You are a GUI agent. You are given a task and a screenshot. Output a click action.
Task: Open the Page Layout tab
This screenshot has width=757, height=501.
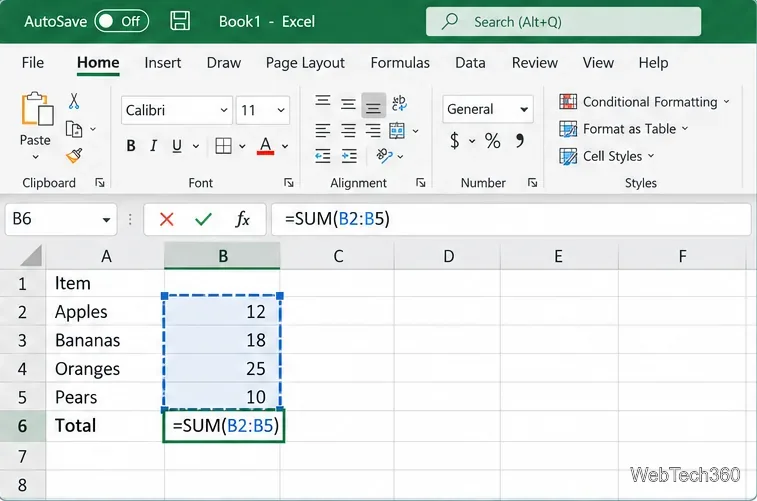click(x=305, y=63)
